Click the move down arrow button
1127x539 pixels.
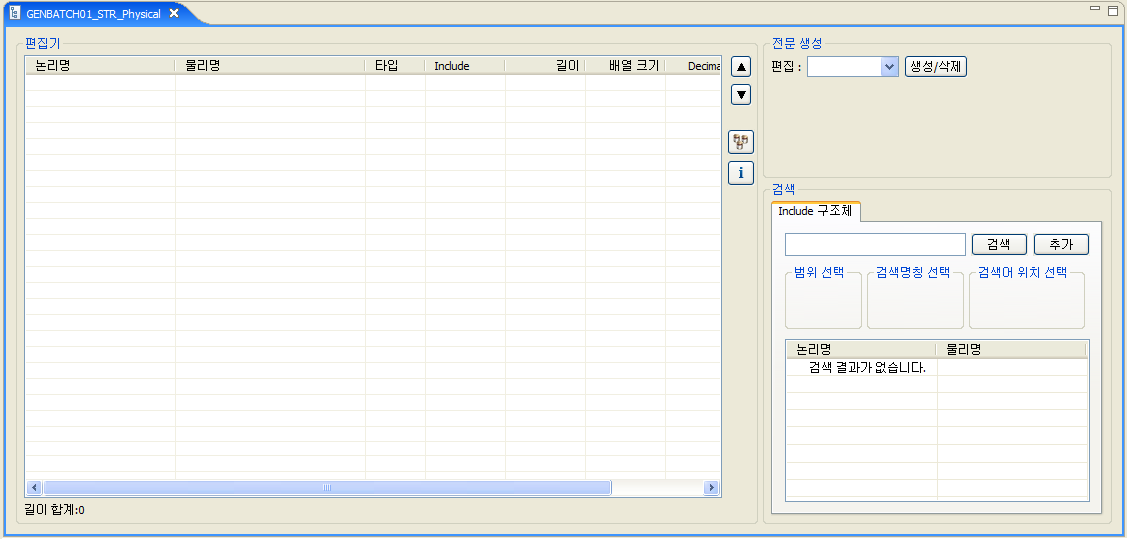741,95
